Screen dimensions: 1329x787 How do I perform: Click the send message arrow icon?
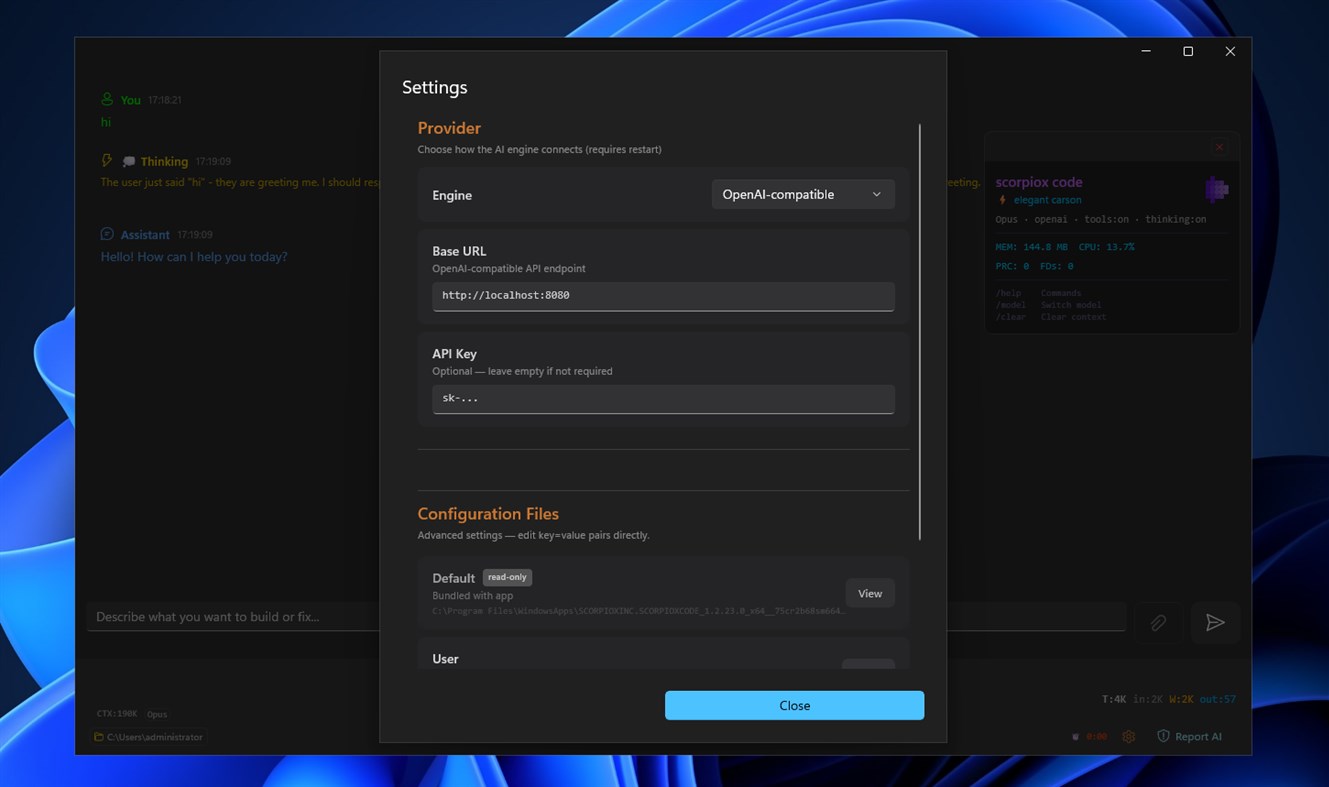coord(1215,622)
